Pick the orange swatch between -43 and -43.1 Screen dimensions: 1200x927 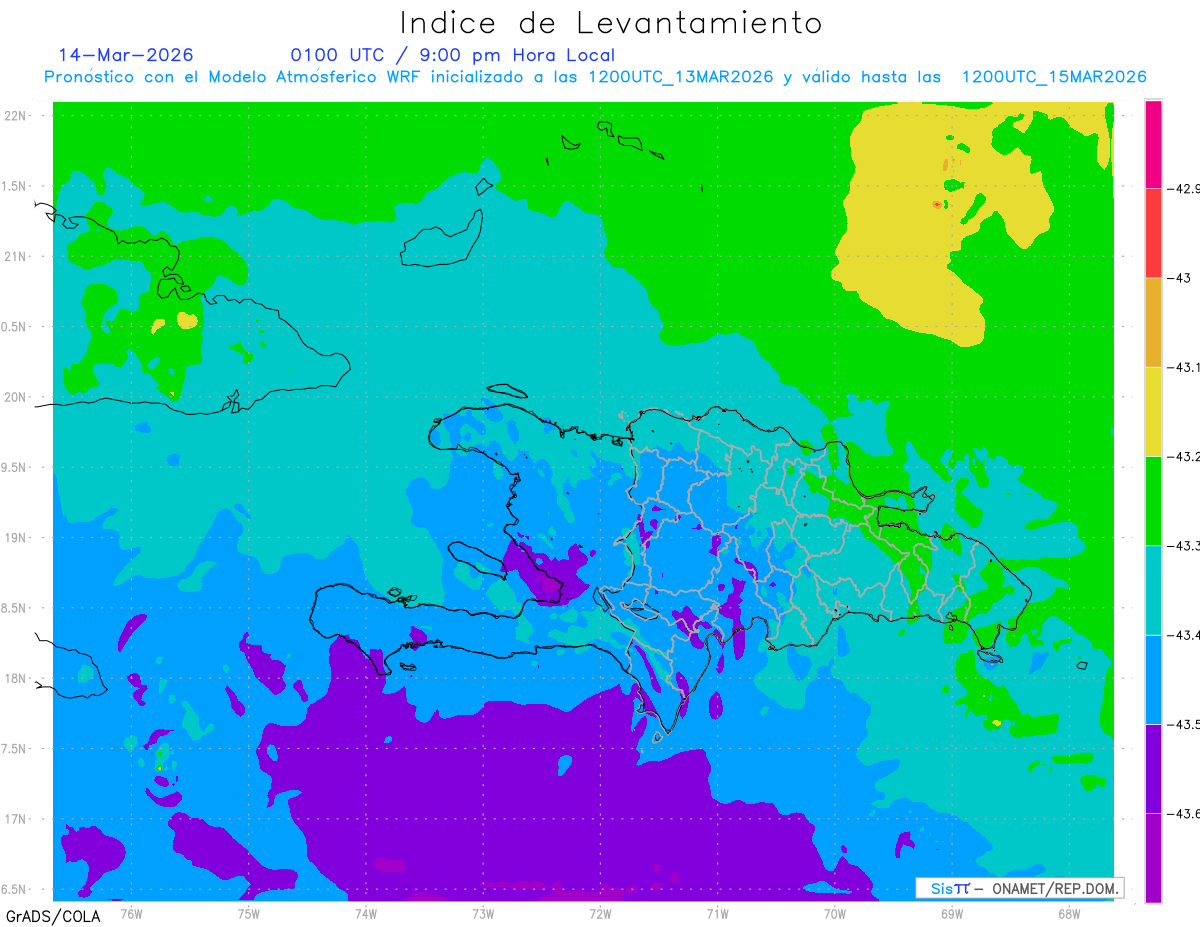coord(1153,322)
